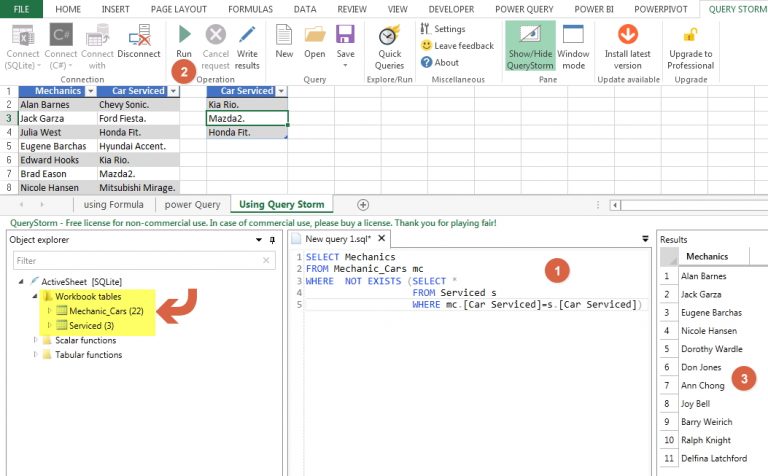Expand Scalar functions folder
The width and height of the screenshot is (768, 476).
click(x=35, y=340)
